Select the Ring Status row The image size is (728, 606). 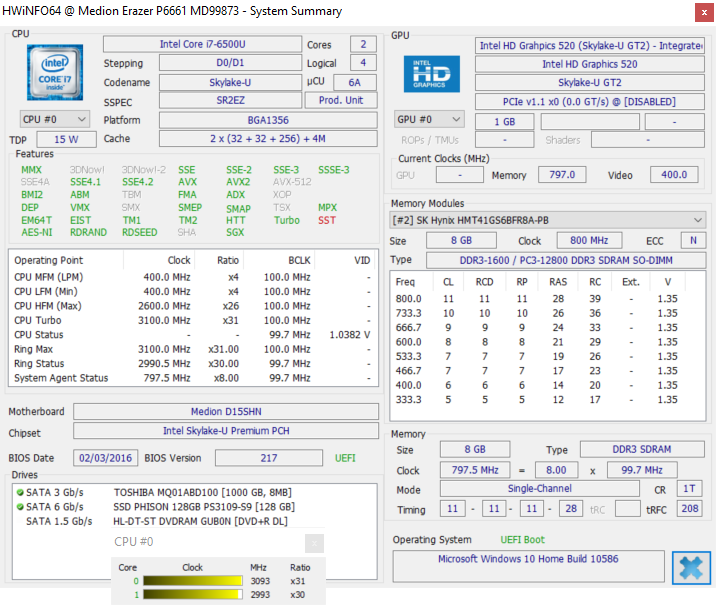193,364
